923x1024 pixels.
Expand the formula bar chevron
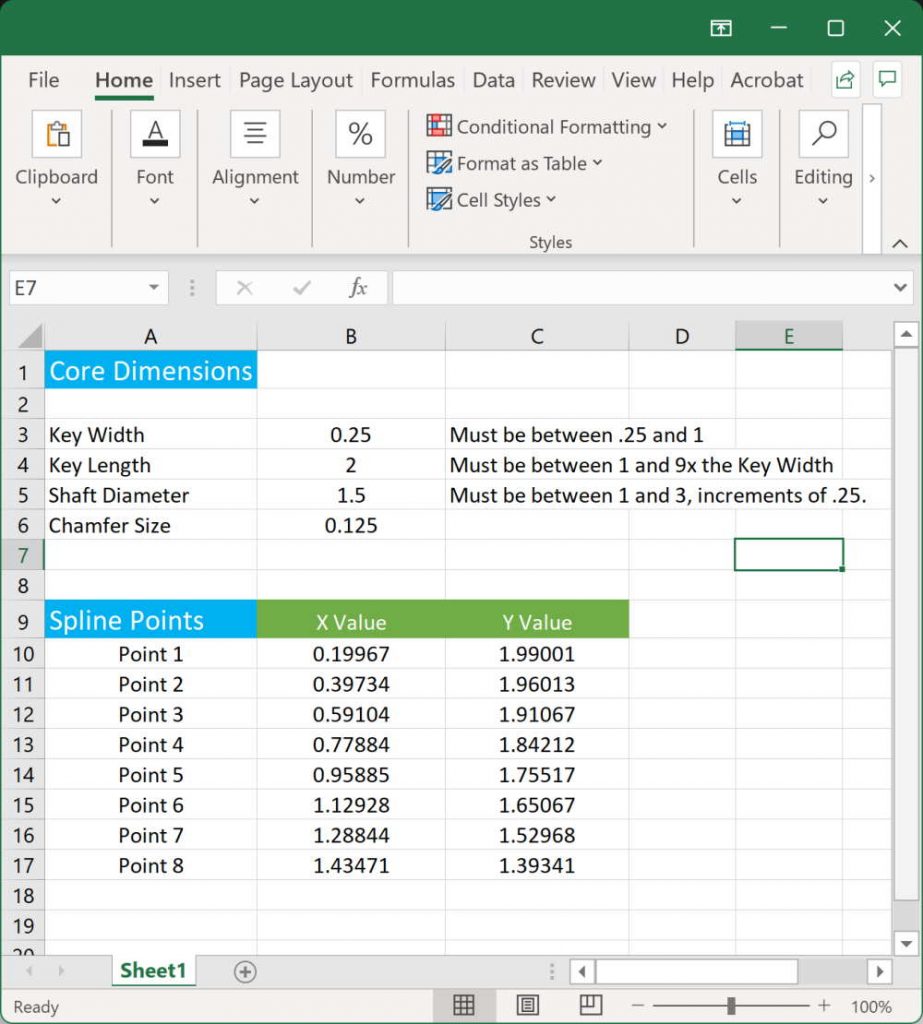[900, 287]
